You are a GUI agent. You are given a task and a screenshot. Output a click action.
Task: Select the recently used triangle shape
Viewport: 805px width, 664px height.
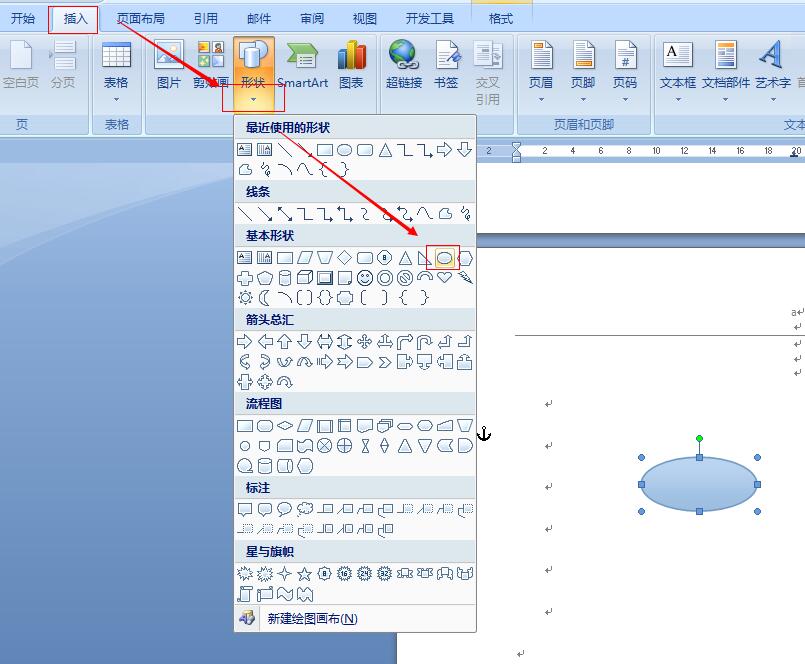point(385,150)
